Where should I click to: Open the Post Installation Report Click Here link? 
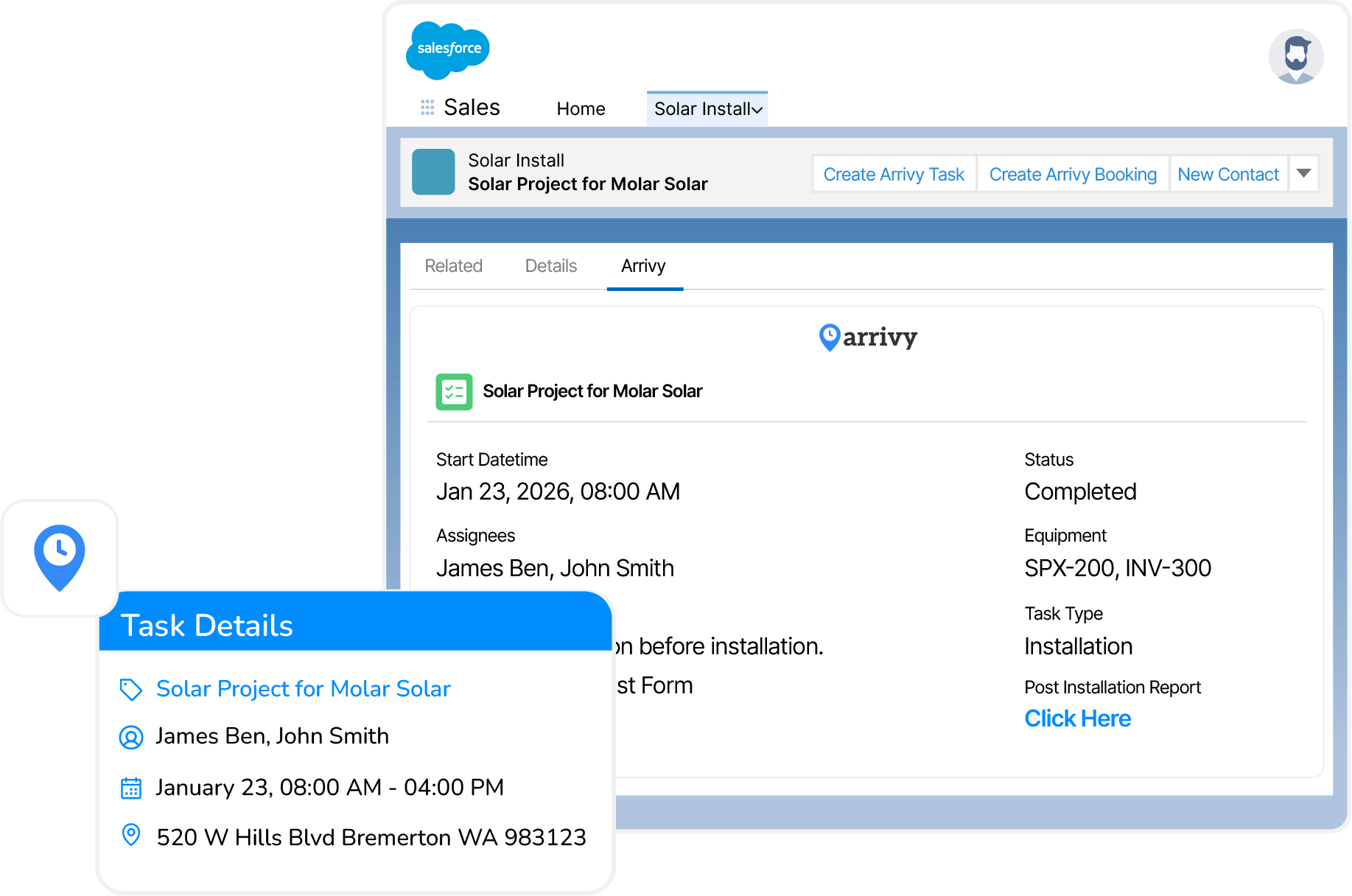1077,718
